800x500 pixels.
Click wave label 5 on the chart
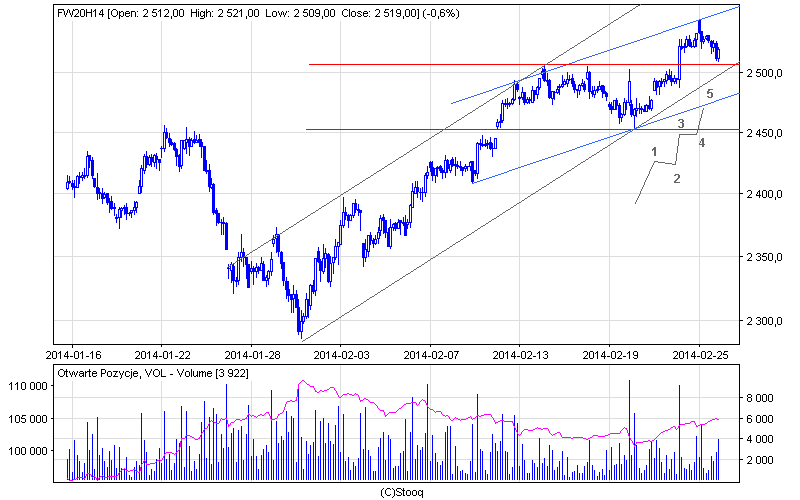[709, 94]
